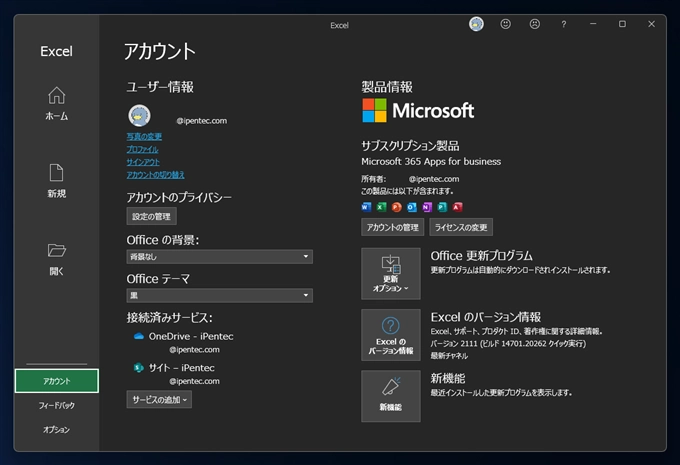Click the サブスクリプション製品 heading
The height and width of the screenshot is (465, 680).
[x=410, y=145]
